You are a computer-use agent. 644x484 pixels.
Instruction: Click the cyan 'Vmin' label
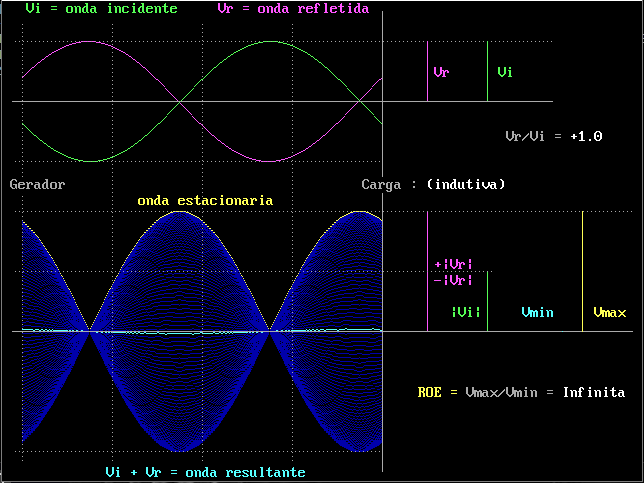[x=537, y=312]
